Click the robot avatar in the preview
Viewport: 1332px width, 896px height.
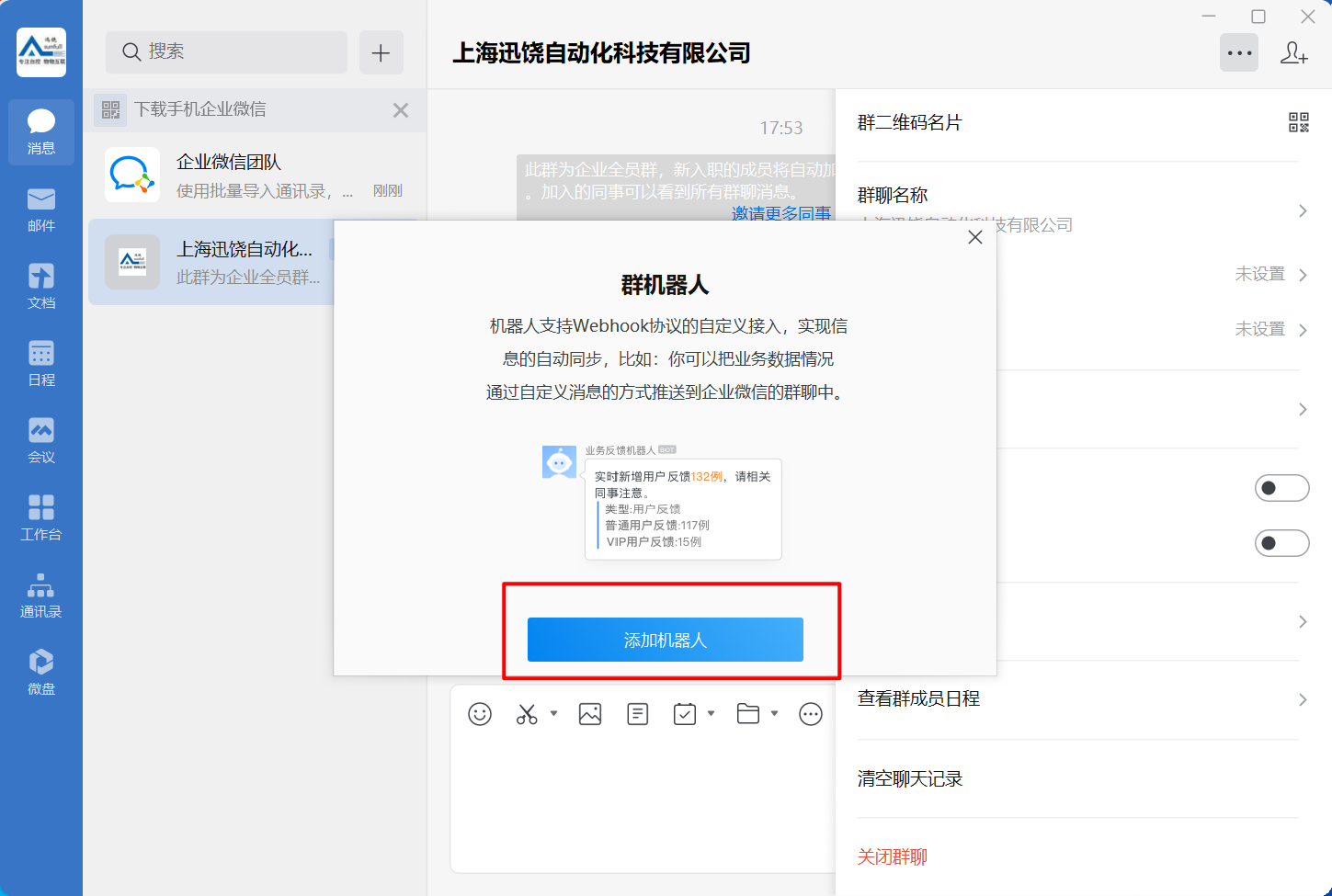pos(559,462)
